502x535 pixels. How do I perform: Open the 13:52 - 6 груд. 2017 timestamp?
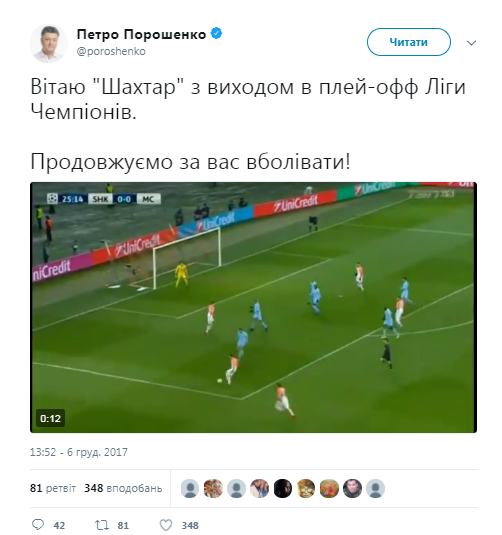pos(79,452)
